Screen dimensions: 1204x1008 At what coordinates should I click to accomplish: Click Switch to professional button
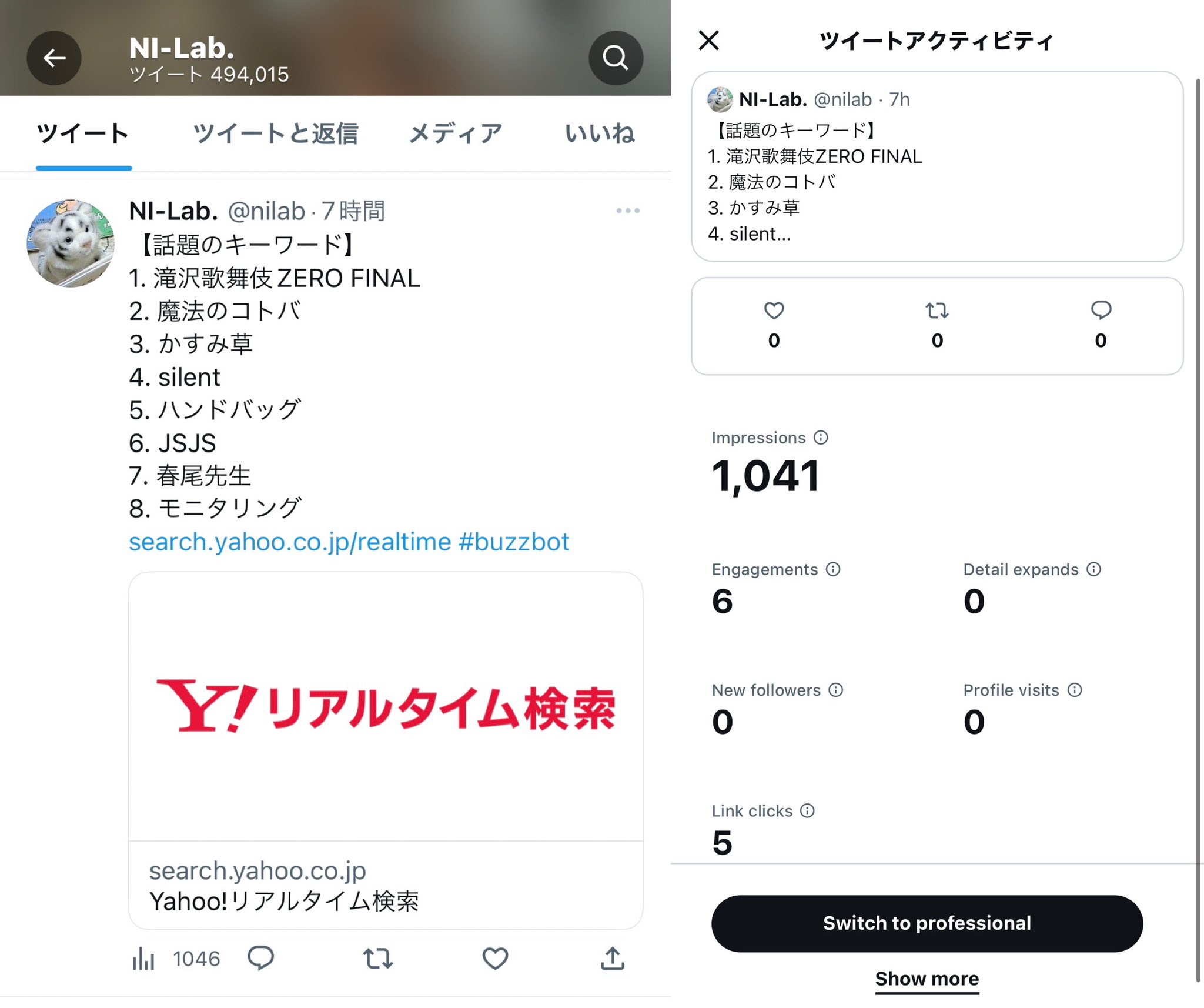927,923
